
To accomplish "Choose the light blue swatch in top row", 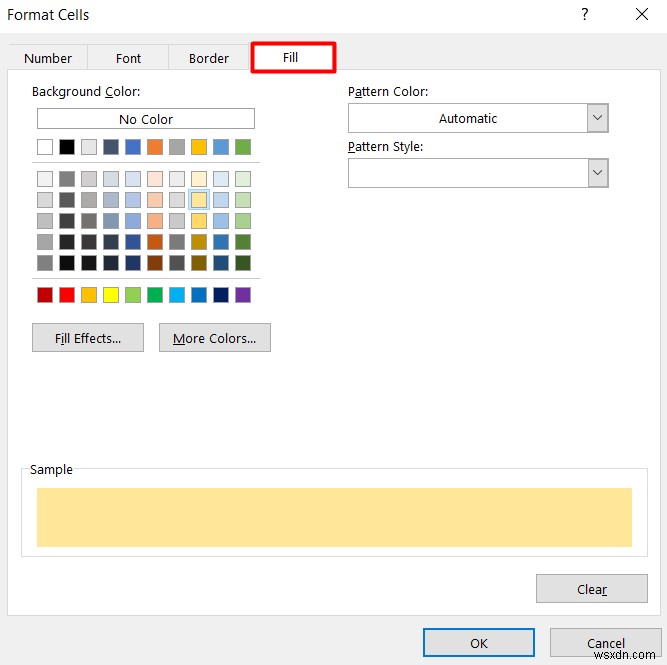I will pyautogui.click(x=221, y=147).
